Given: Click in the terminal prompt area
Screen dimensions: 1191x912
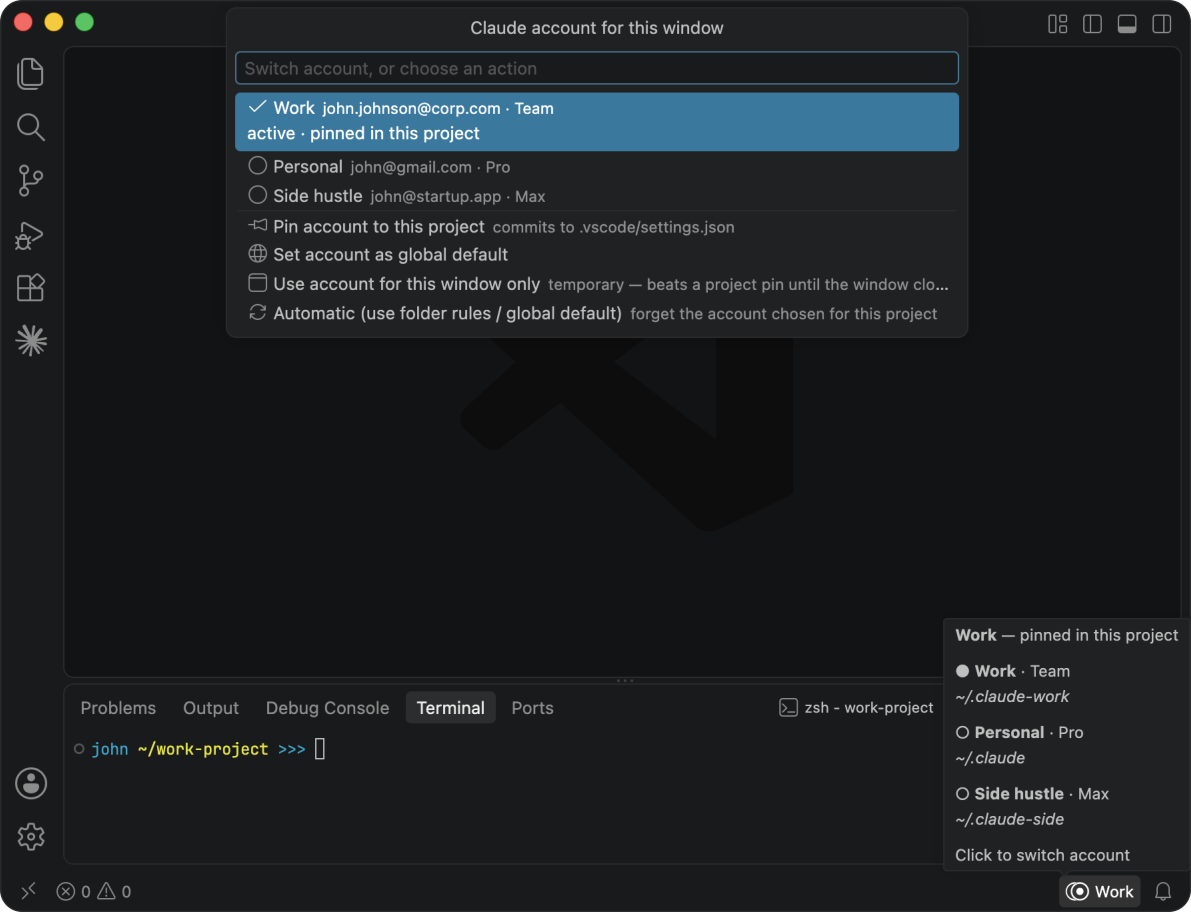Looking at the screenshot, I should pos(320,749).
